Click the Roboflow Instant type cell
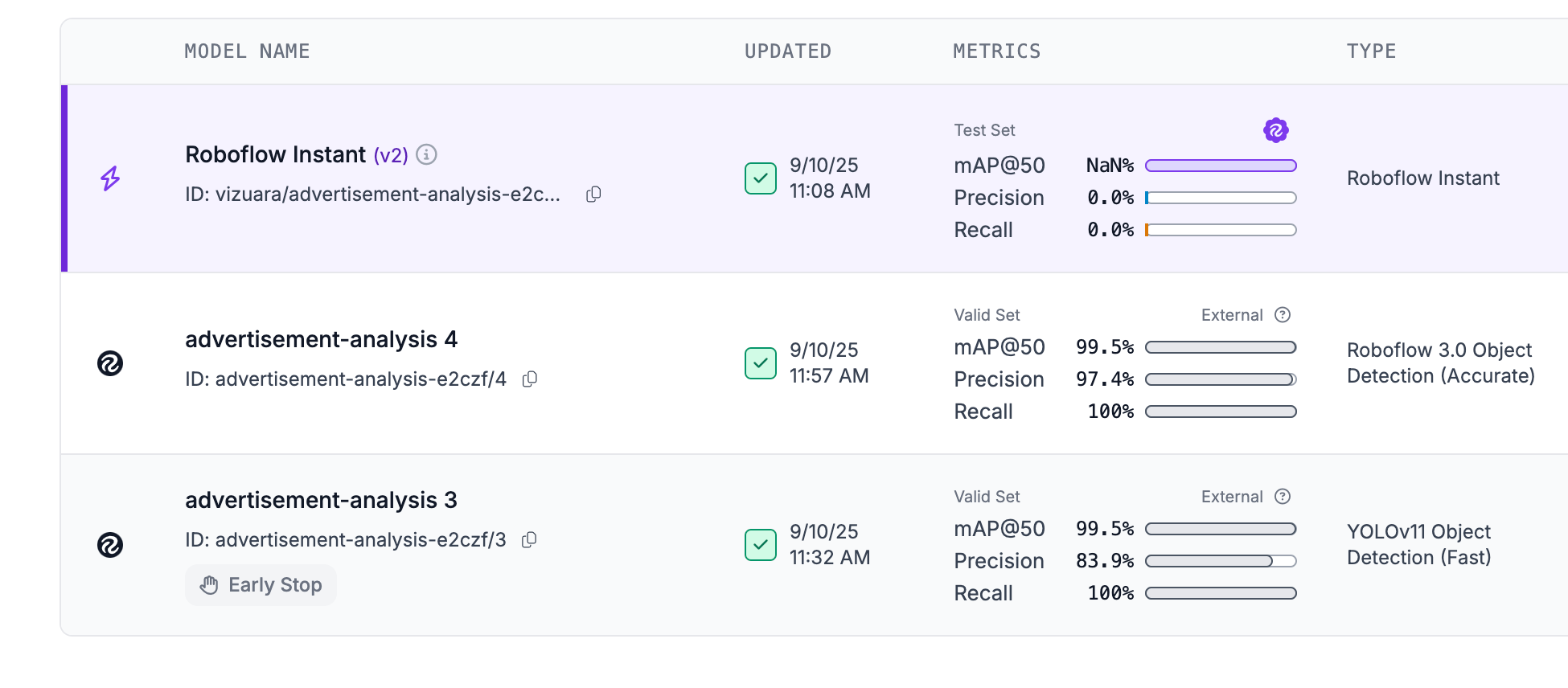1568x688 pixels. [1423, 178]
